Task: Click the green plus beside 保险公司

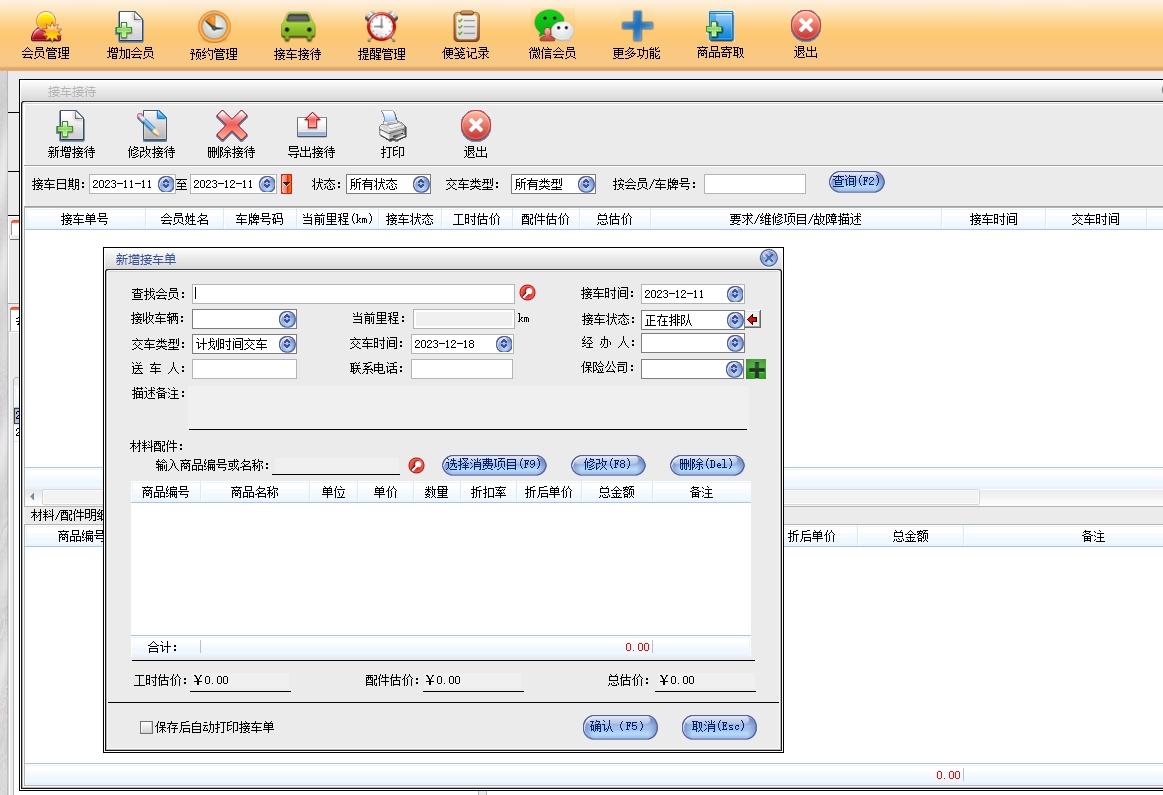Action: pos(756,369)
